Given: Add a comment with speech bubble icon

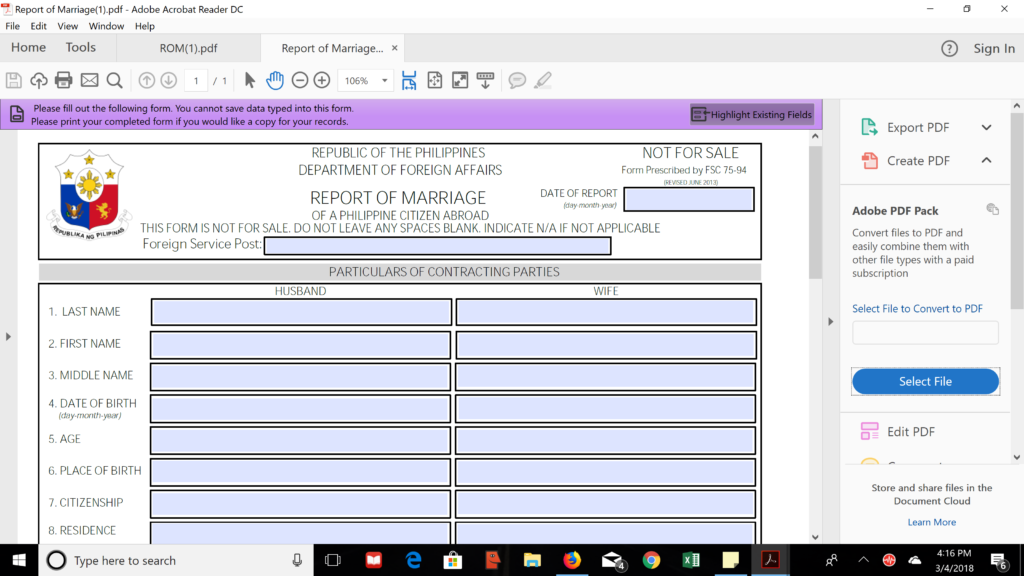Looking at the screenshot, I should click(517, 80).
